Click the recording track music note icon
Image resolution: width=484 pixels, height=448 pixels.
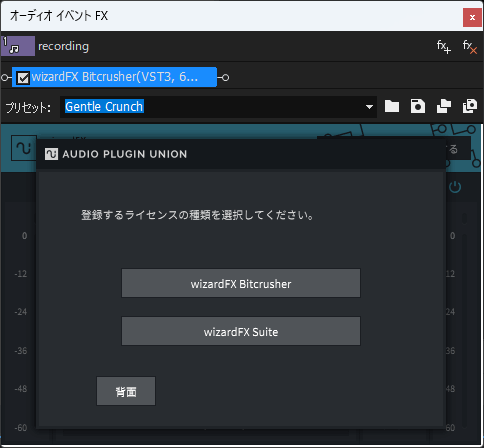coord(18,46)
